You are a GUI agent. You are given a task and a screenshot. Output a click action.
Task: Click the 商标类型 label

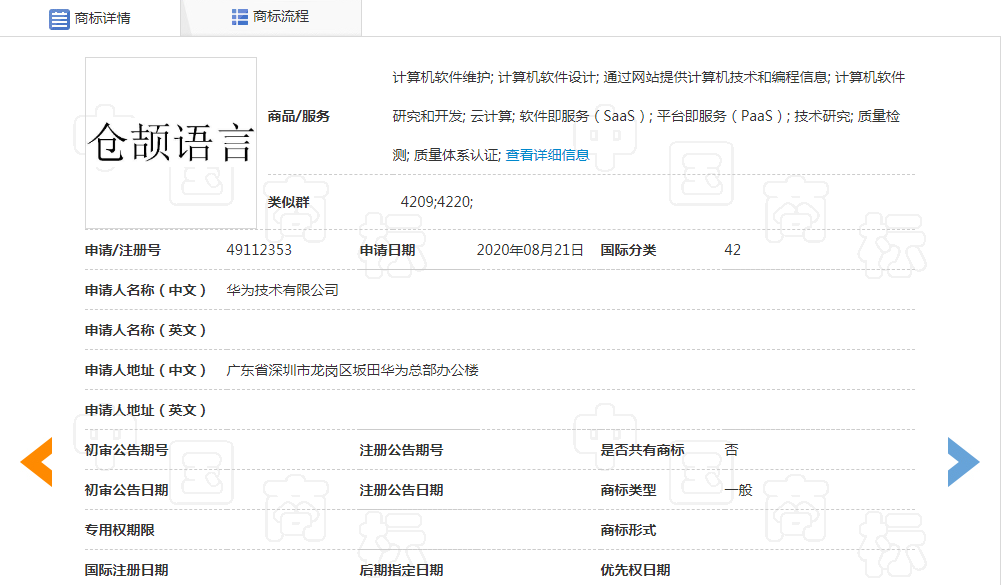pos(628,490)
